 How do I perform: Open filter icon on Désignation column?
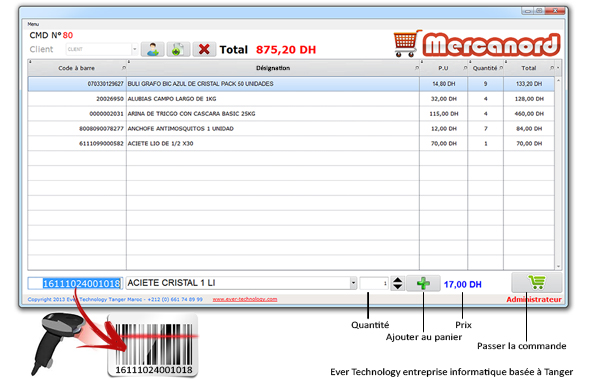pos(417,68)
